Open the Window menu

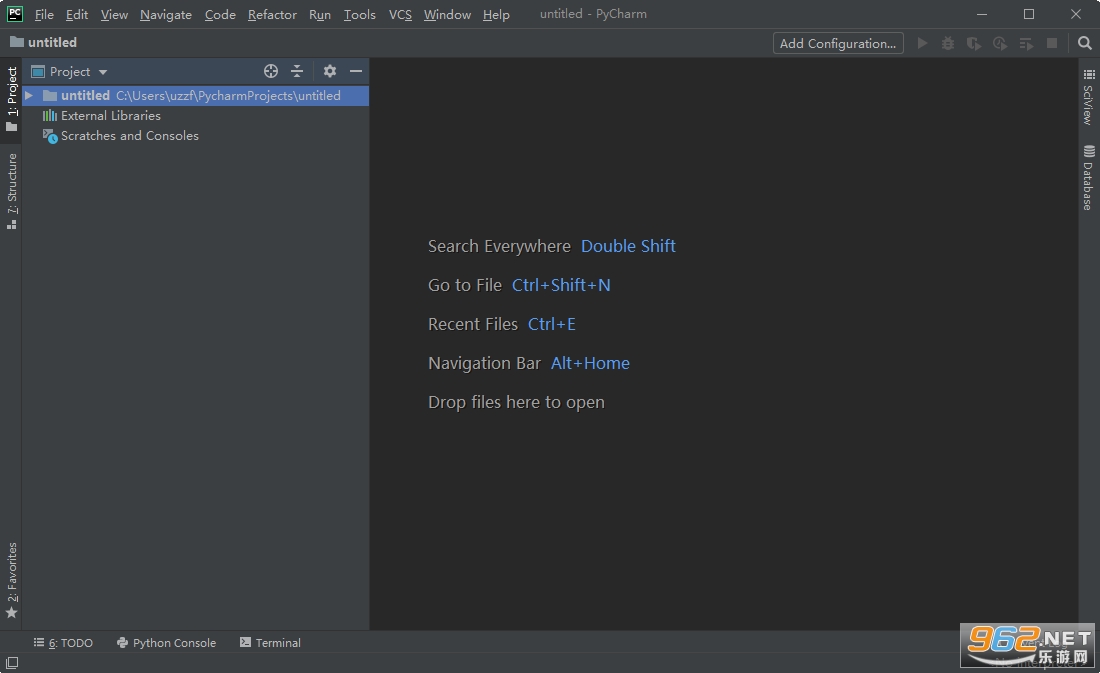[448, 15]
